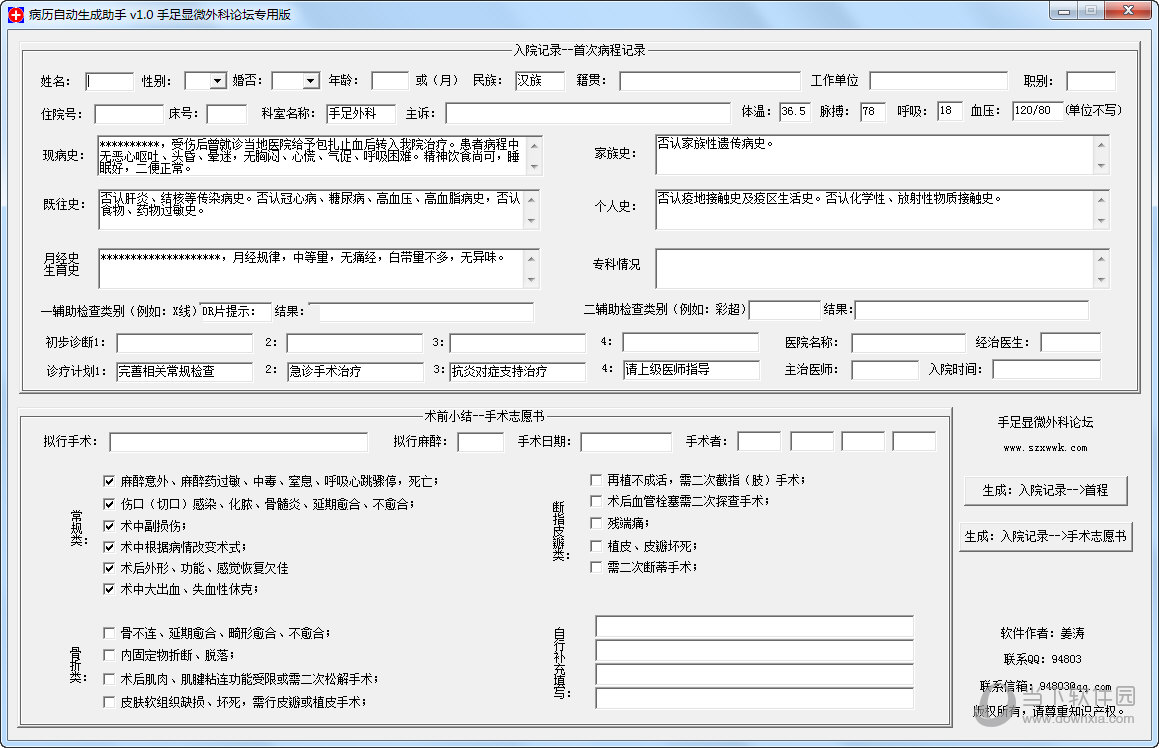Viewport: 1159px width, 748px height.
Task: Focus the 主诉 input field
Action: (x=588, y=113)
